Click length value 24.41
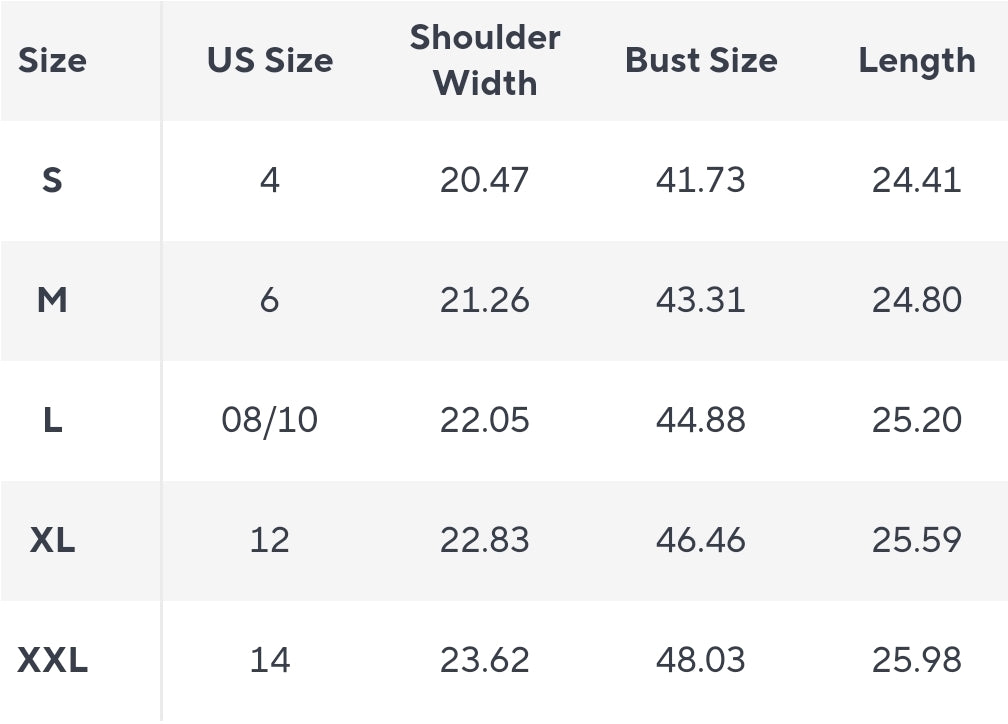 tap(917, 181)
